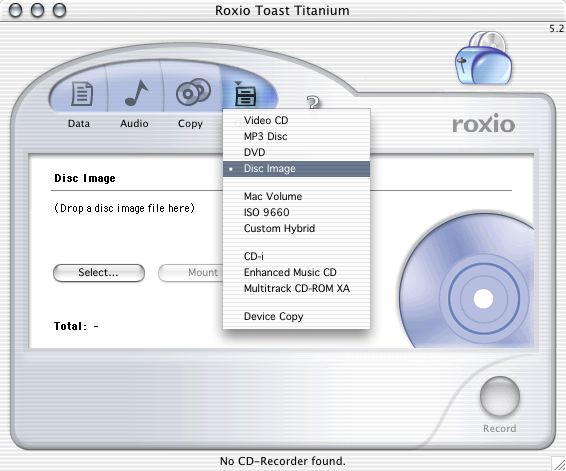Click the first window control button in title bar
566x471 pixels.
pos(15,10)
